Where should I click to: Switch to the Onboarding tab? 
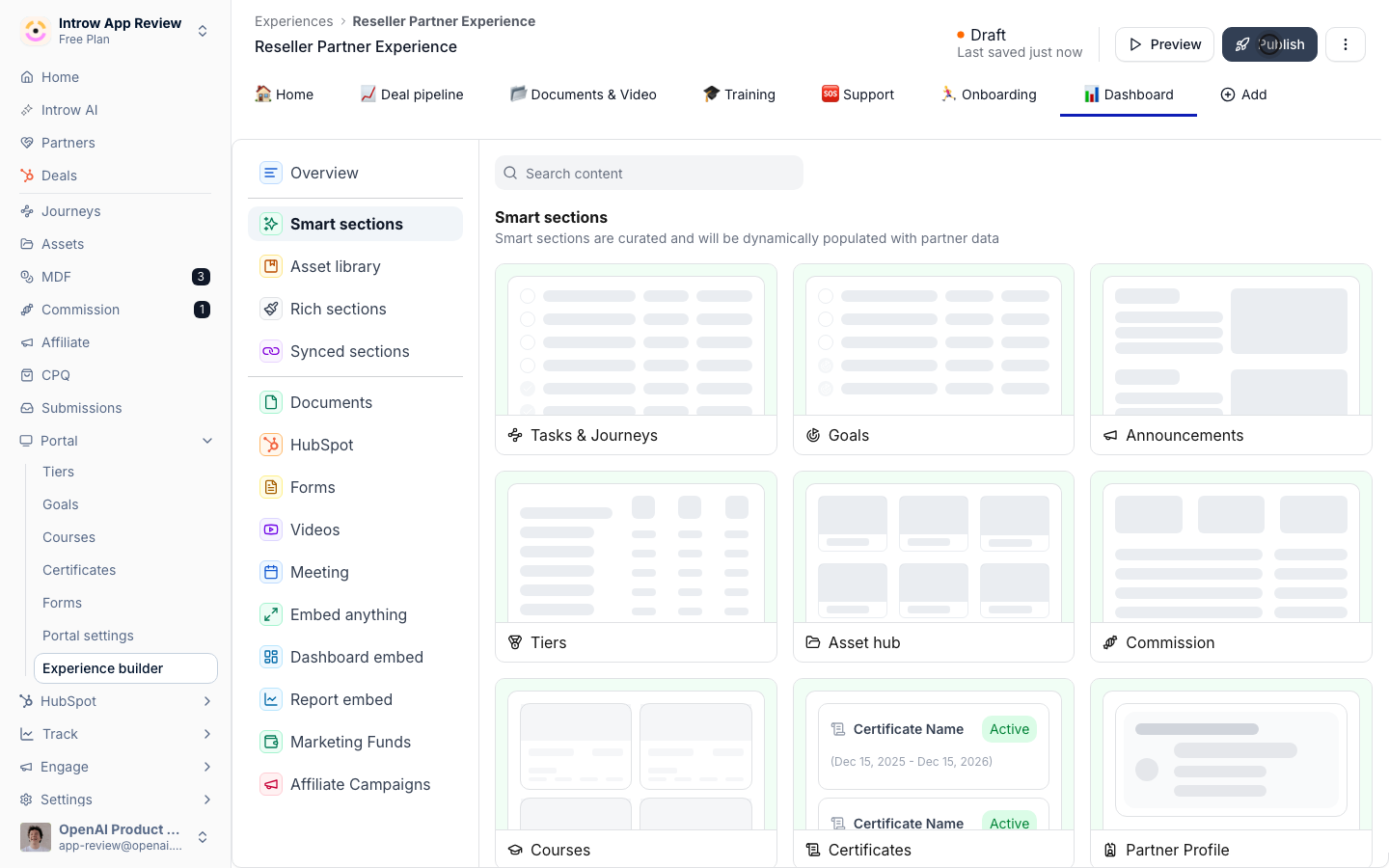click(x=989, y=95)
